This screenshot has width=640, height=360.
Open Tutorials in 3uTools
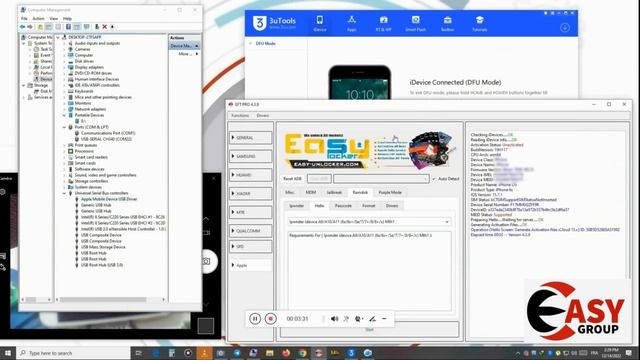pyautogui.click(x=480, y=23)
